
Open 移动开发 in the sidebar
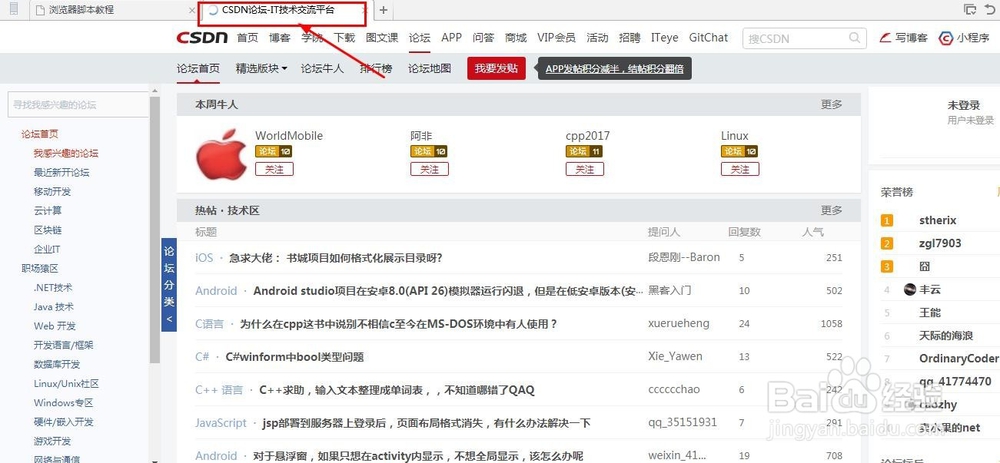pyautogui.click(x=52, y=191)
